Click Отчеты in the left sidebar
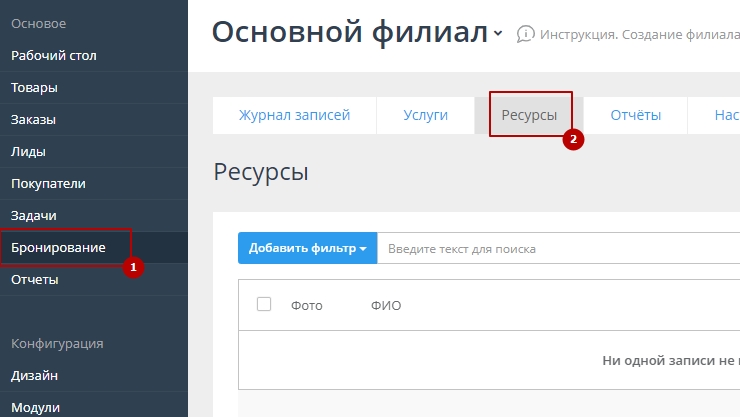 click(x=34, y=279)
